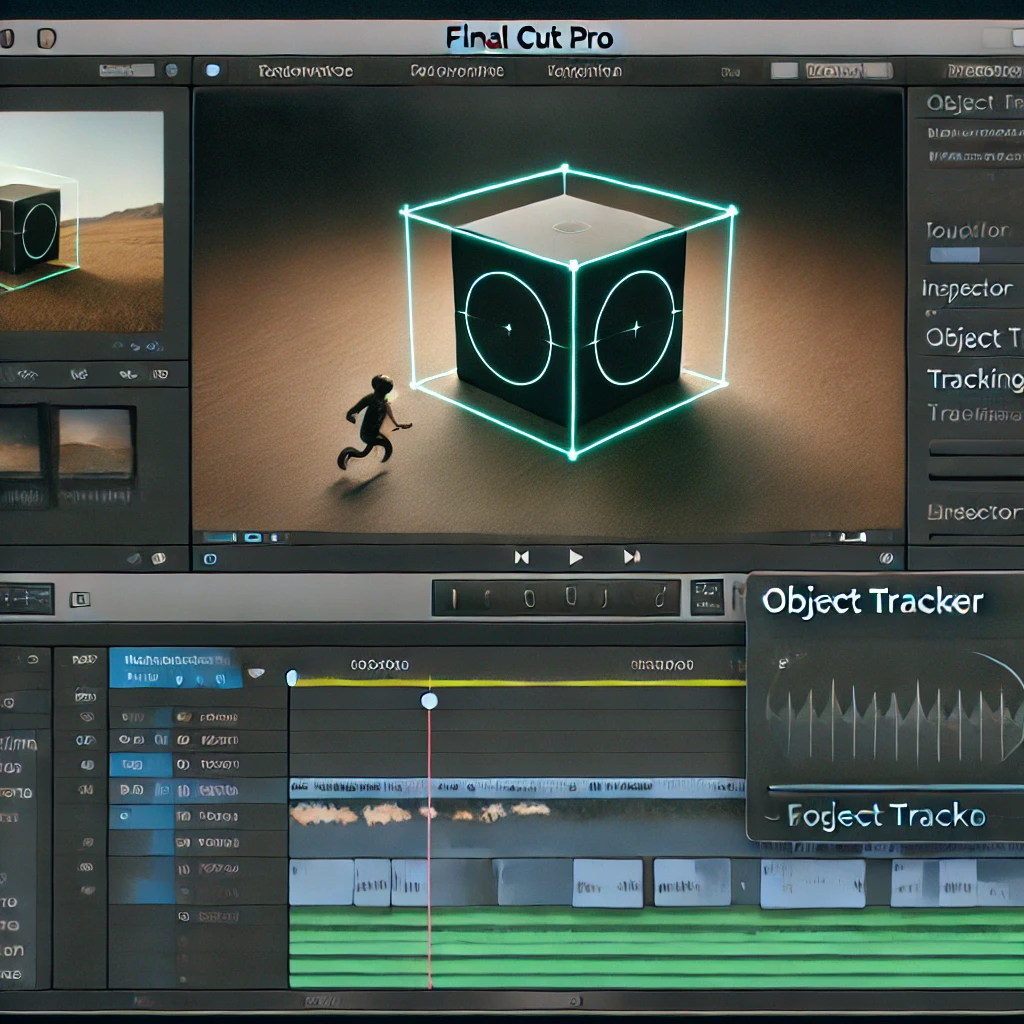Click the second filter icon under browser preview
The height and width of the screenshot is (1024, 1024).
[79, 374]
